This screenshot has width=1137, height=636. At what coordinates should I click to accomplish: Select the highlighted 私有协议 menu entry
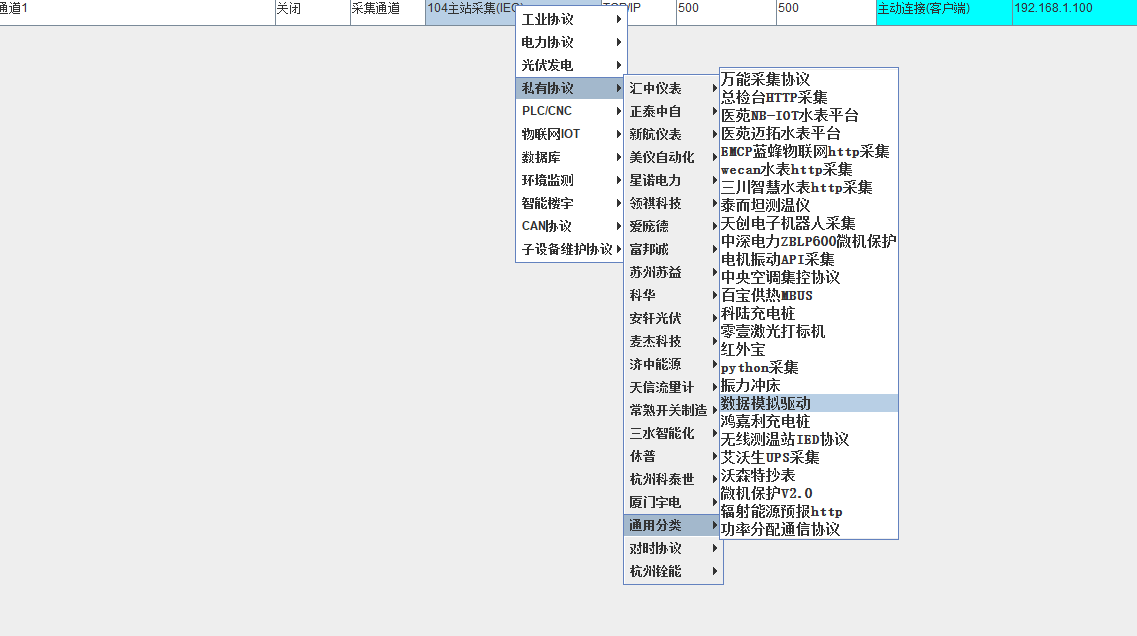pyautogui.click(x=571, y=88)
